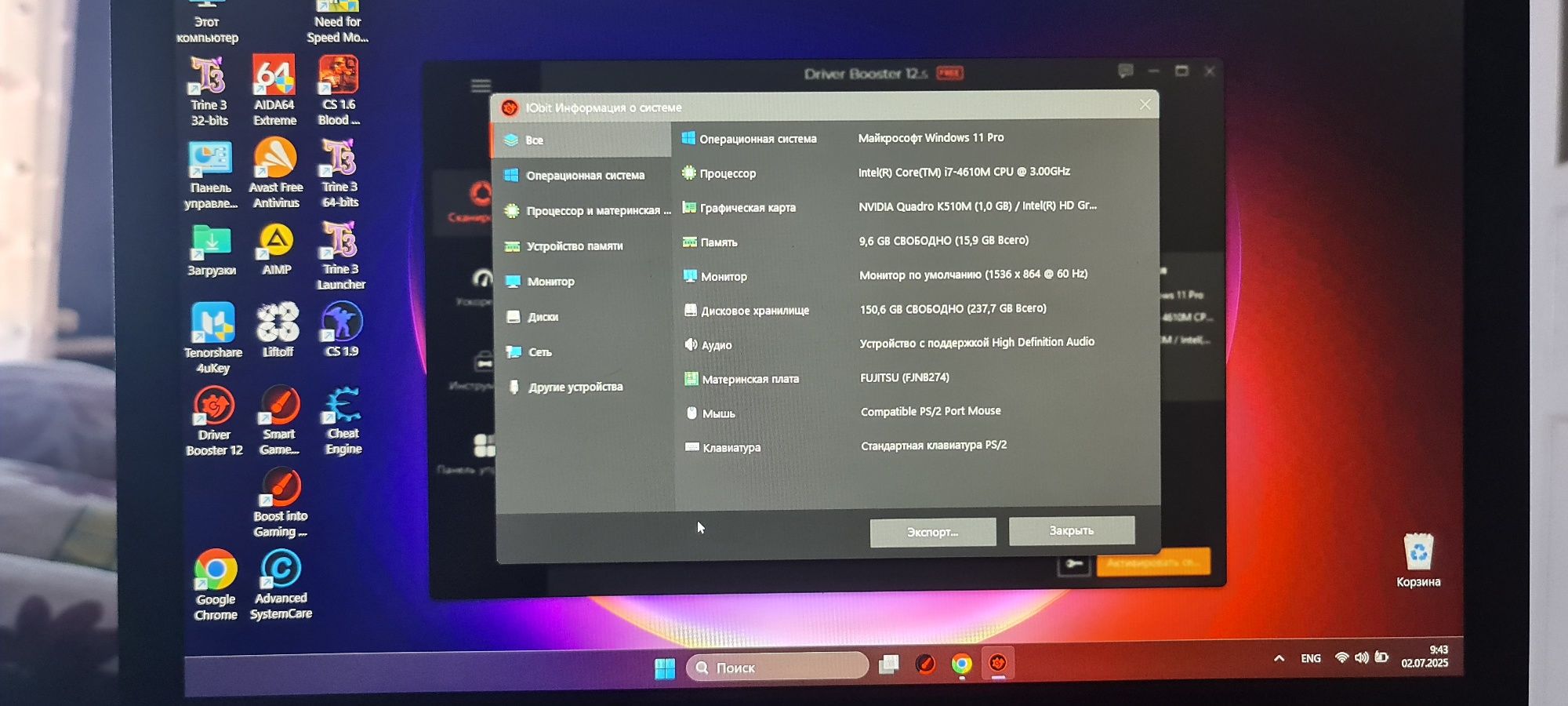The image size is (1568, 706).
Task: Launch CS 1.9 desktop icon
Action: pyautogui.click(x=342, y=329)
